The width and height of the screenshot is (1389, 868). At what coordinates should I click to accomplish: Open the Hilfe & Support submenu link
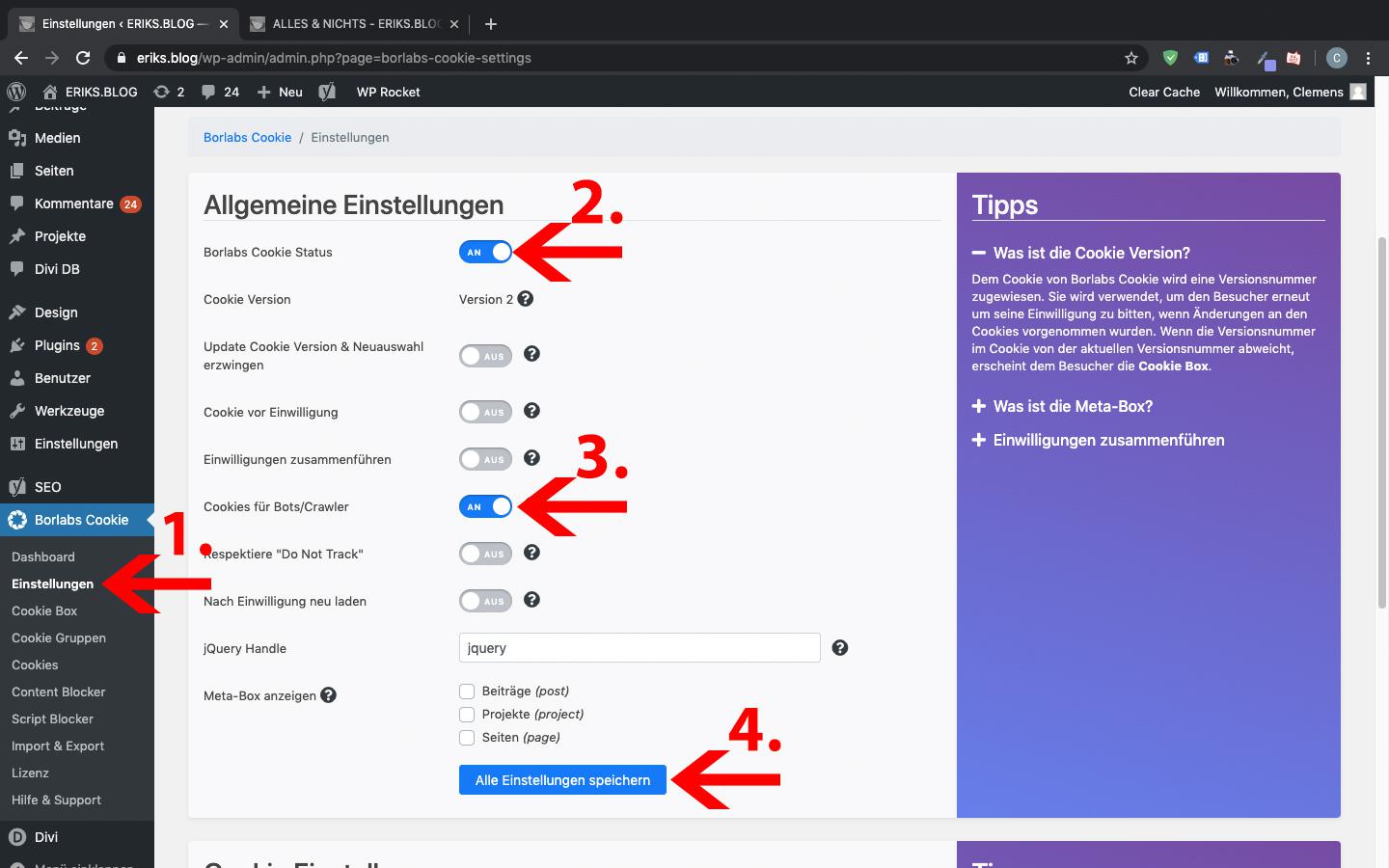tap(56, 800)
